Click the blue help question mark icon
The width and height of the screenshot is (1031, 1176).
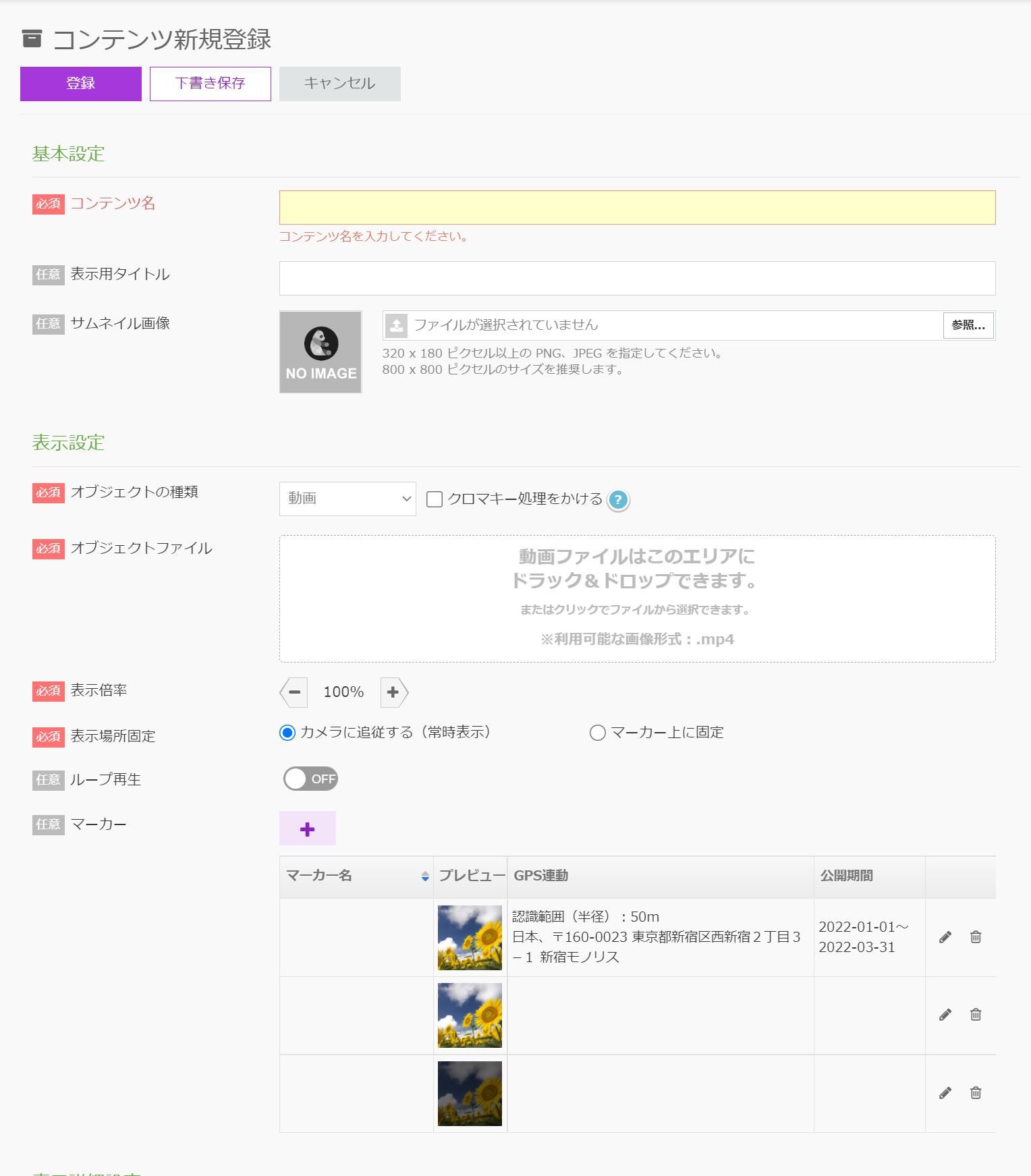pos(618,500)
